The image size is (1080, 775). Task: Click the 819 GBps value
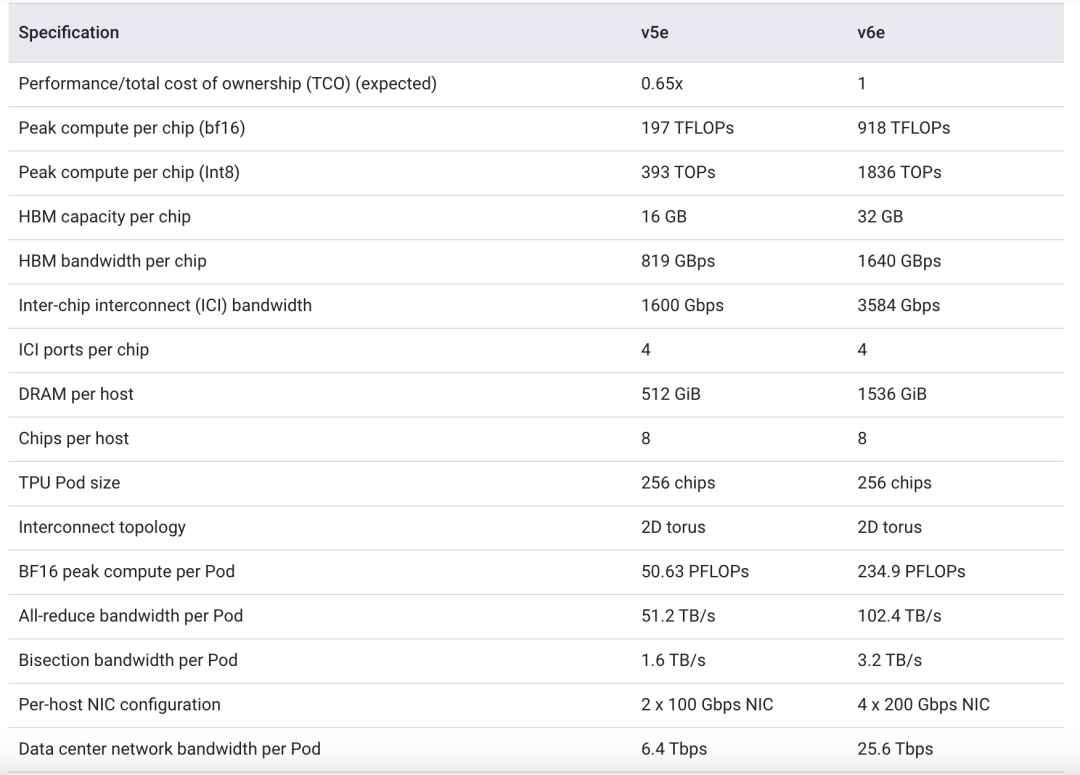point(678,261)
